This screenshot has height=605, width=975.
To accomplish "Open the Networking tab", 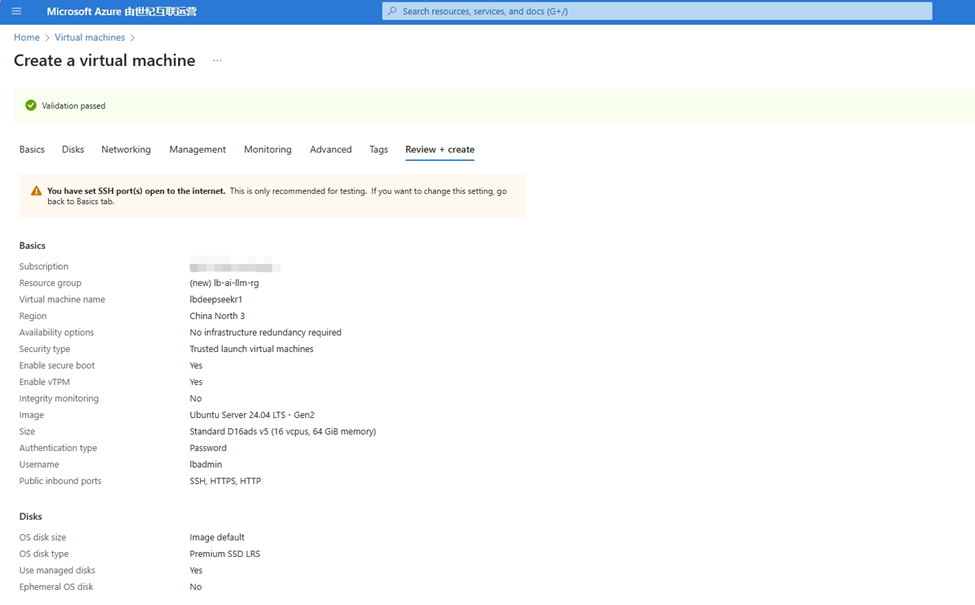I will tap(126, 150).
